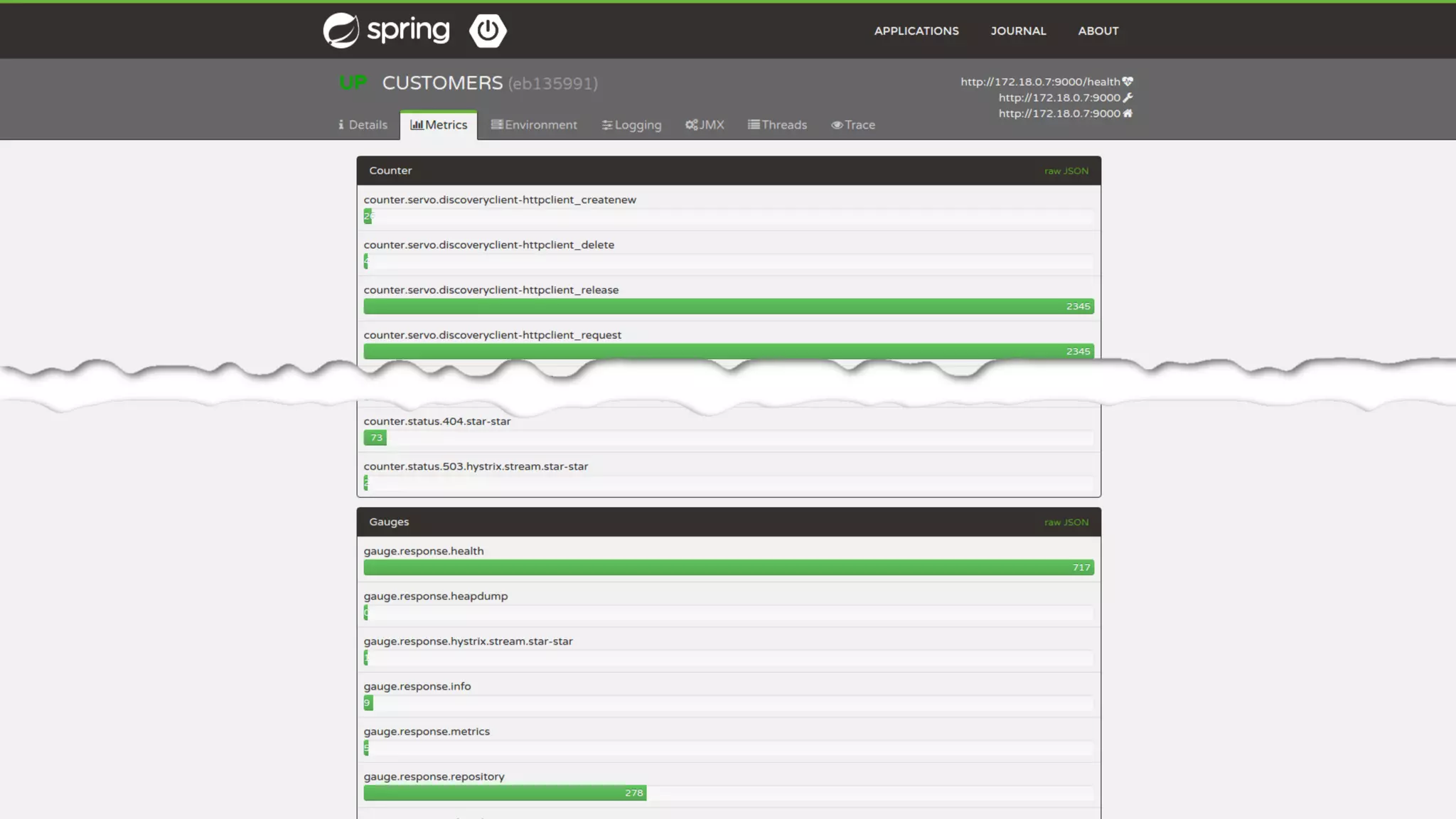Open the Applications menu item

(x=916, y=31)
